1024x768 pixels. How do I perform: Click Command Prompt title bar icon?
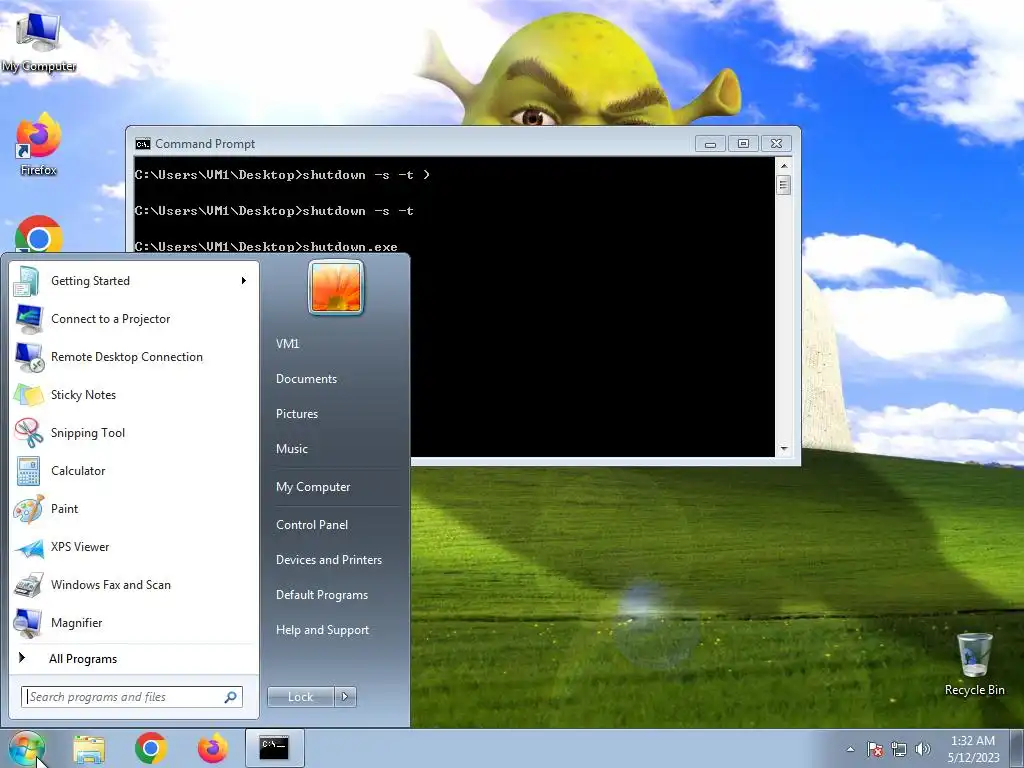142,144
